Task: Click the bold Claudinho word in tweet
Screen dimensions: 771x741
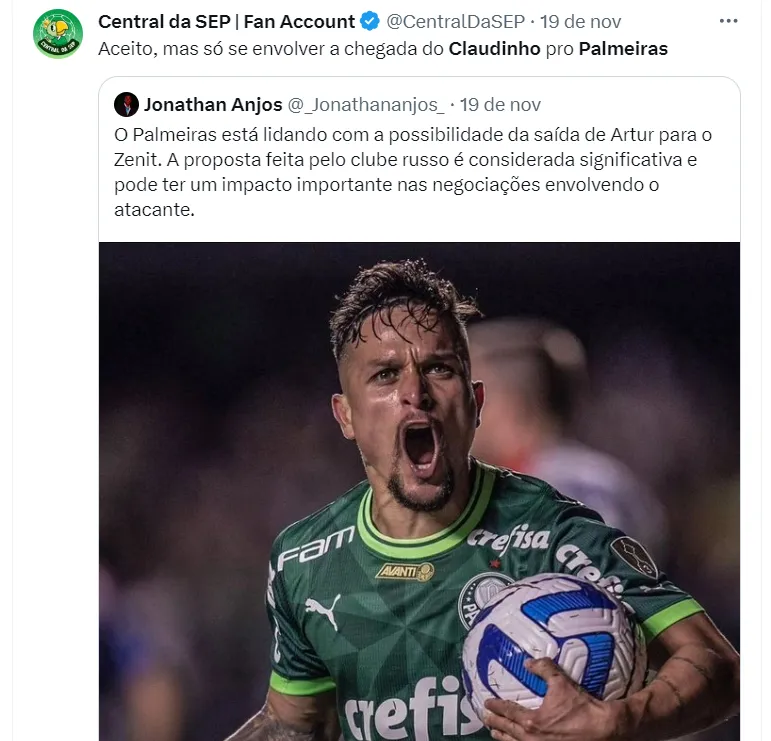Action: (x=494, y=49)
